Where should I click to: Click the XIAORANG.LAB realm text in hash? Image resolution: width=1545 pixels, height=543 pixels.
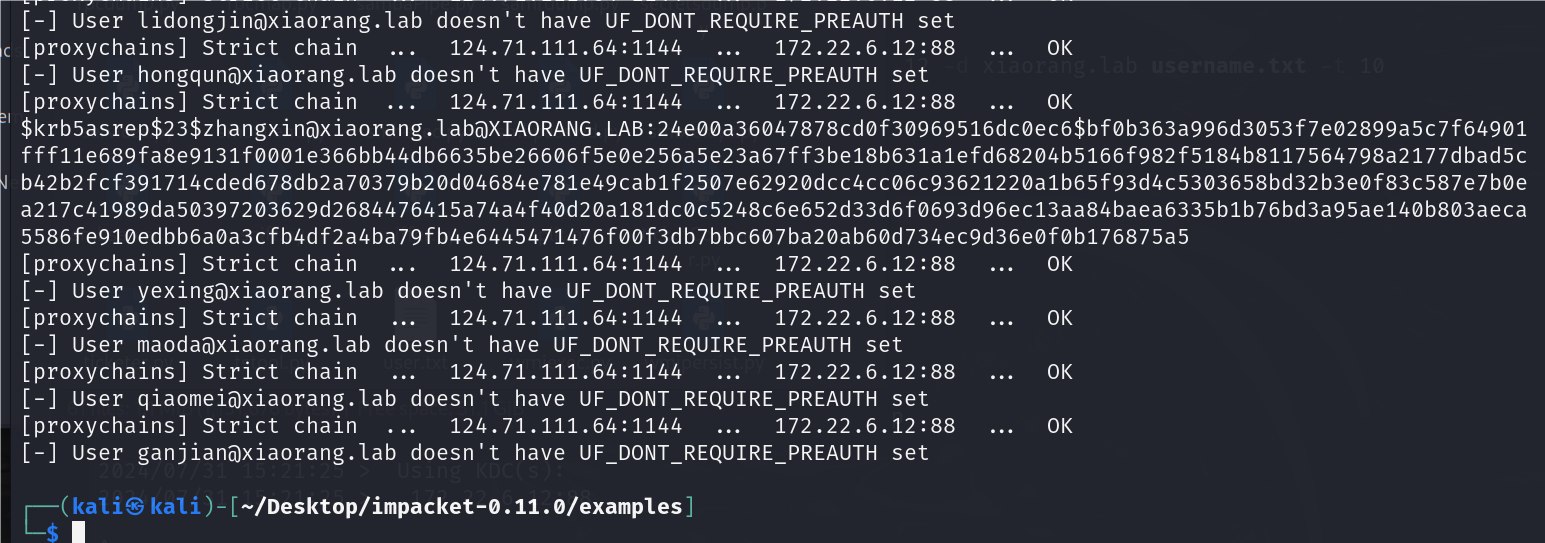[x=571, y=129]
